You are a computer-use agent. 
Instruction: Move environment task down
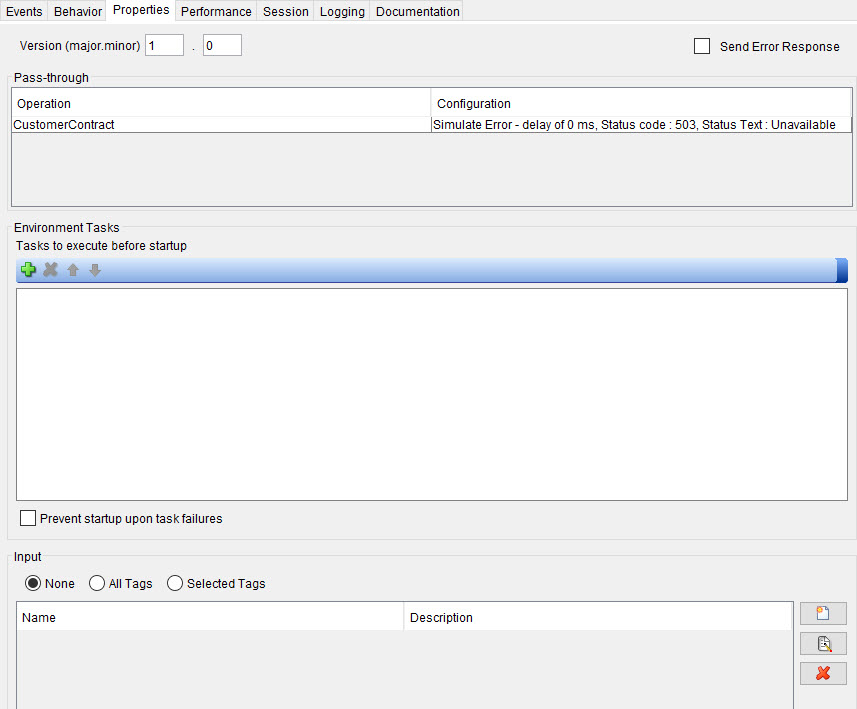point(94,269)
